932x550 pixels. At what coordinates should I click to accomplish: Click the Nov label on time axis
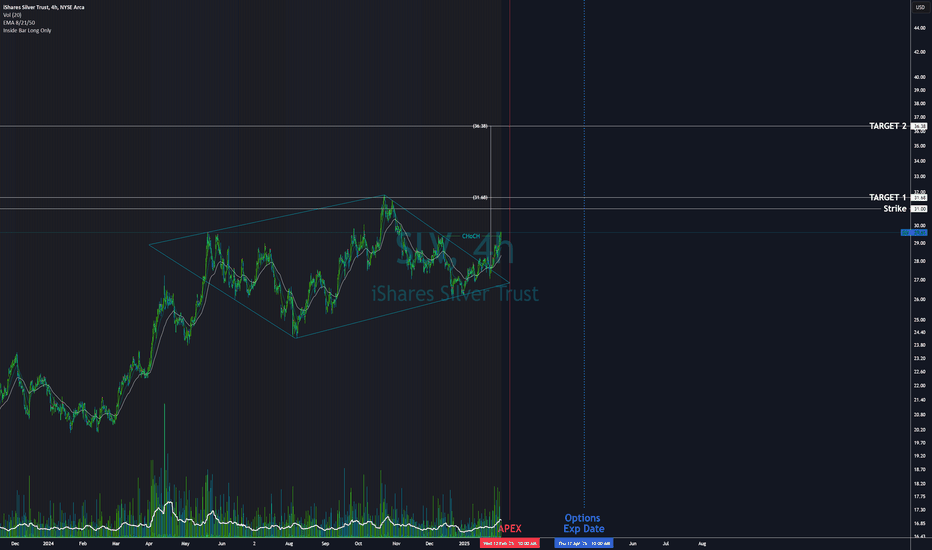pyautogui.click(x=396, y=543)
